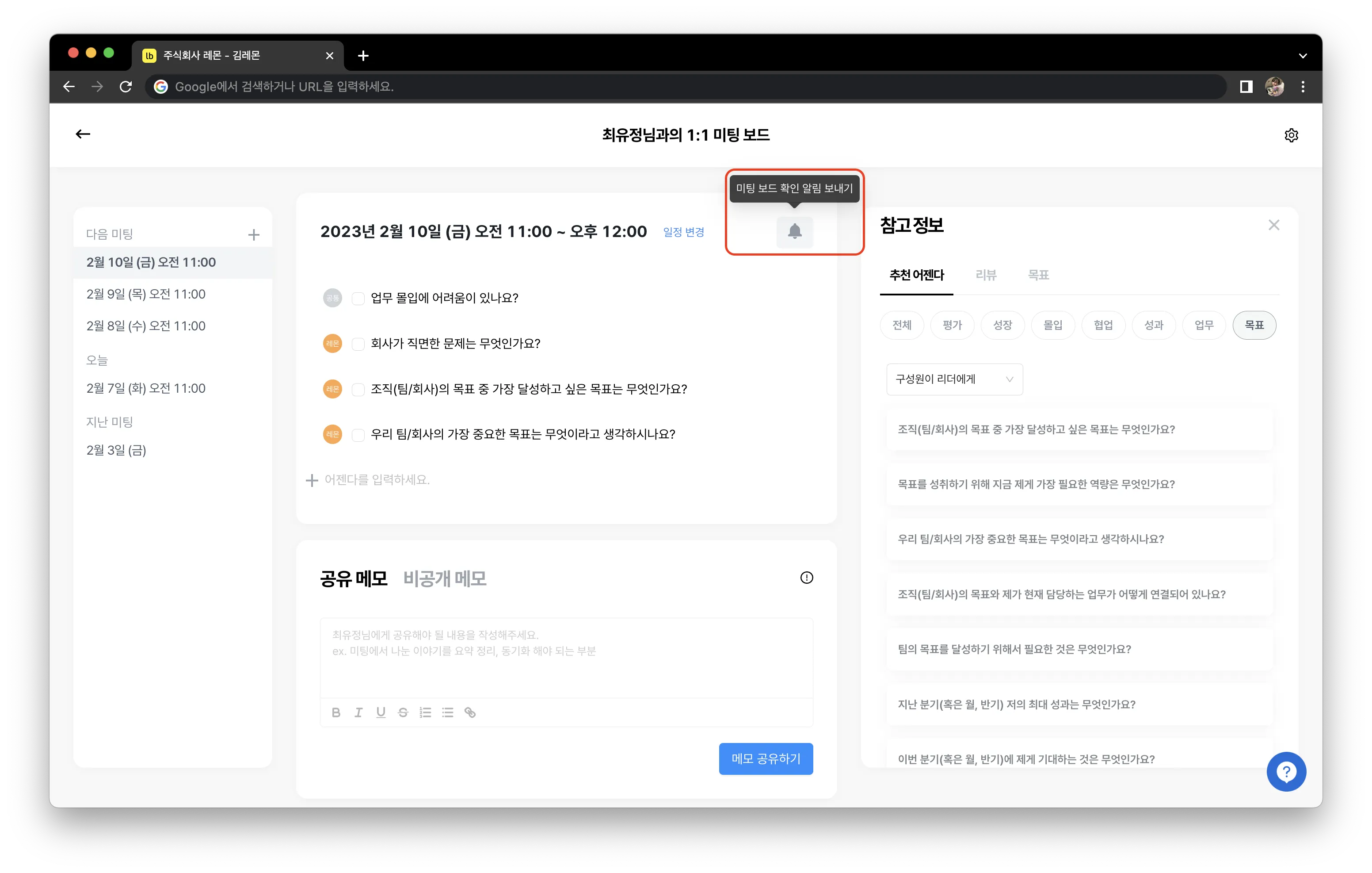Click the 어젠다를 입력하세요 input field
Image resolution: width=1372 pixels, height=873 pixels.
pos(377,480)
